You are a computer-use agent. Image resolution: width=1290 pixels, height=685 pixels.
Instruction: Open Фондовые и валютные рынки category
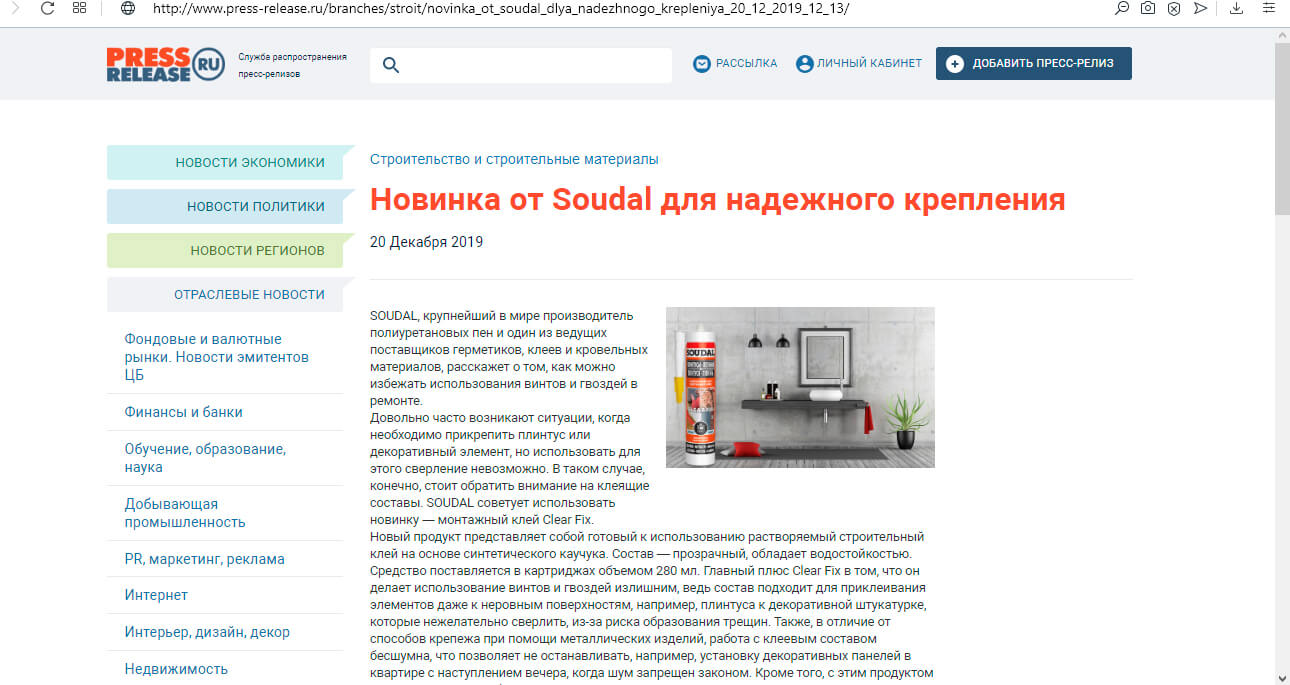tap(216, 357)
